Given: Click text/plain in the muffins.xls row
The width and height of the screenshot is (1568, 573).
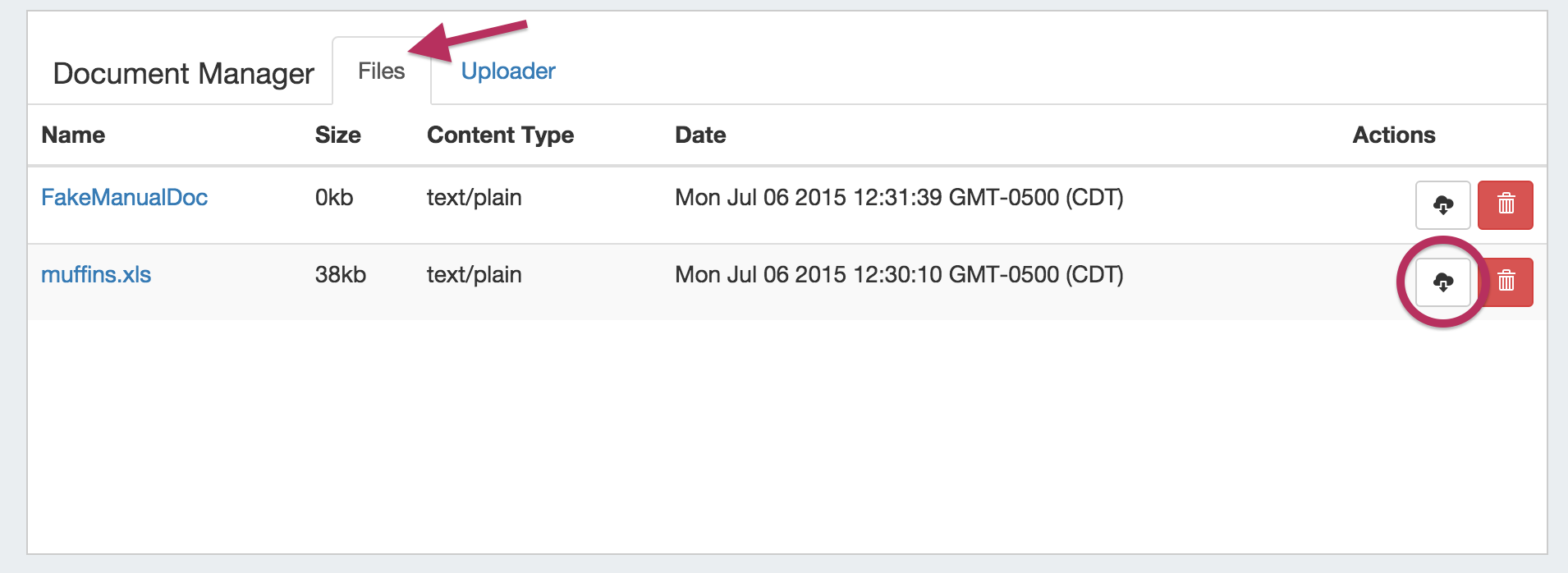Looking at the screenshot, I should (x=474, y=274).
